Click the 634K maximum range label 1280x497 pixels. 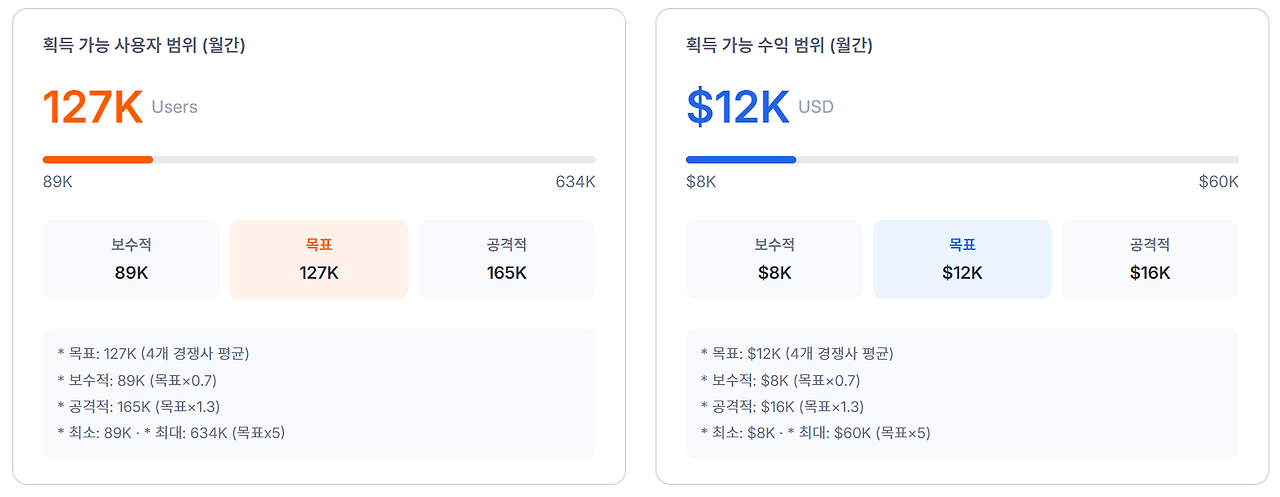click(576, 182)
